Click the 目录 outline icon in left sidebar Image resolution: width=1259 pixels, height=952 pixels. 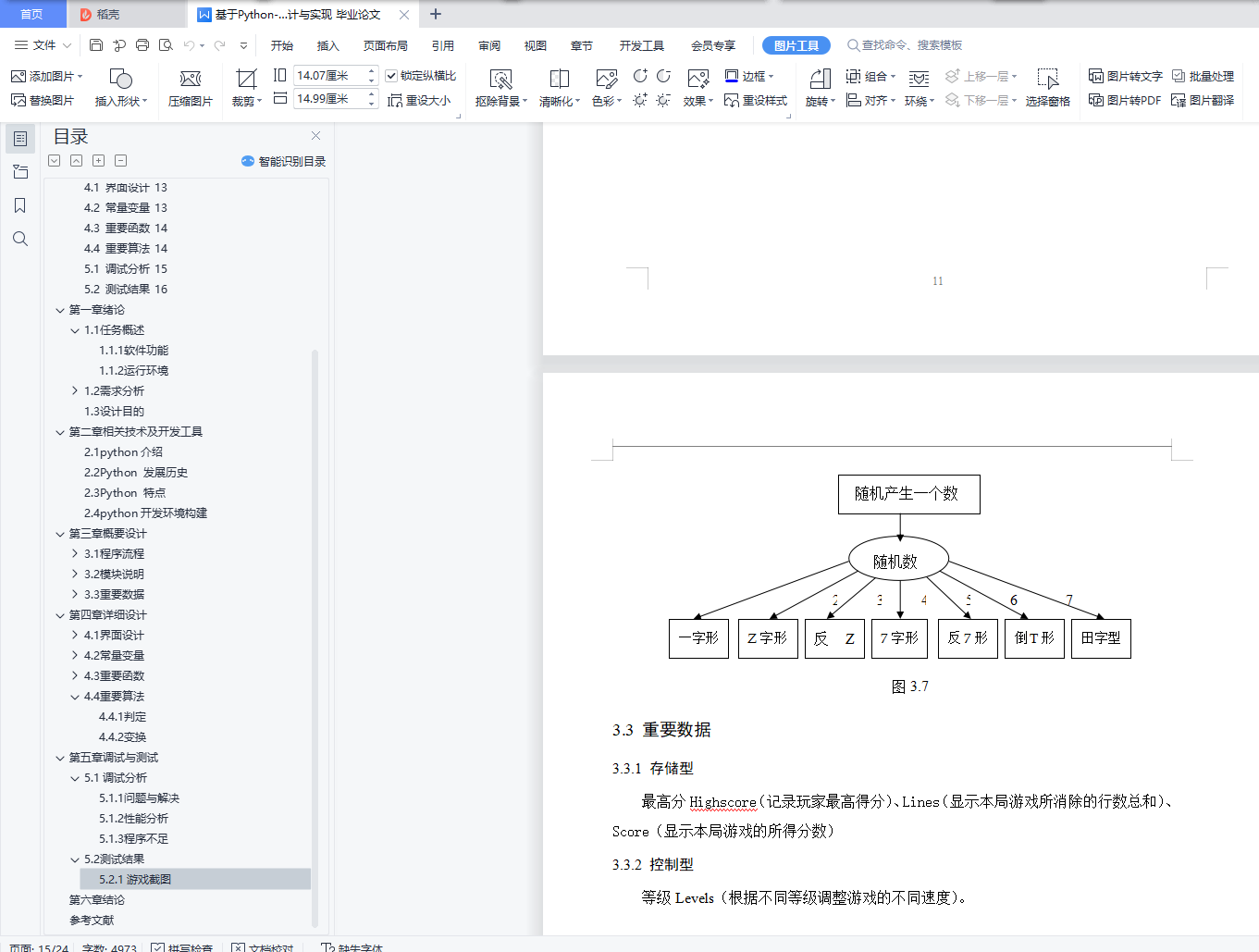(x=20, y=138)
